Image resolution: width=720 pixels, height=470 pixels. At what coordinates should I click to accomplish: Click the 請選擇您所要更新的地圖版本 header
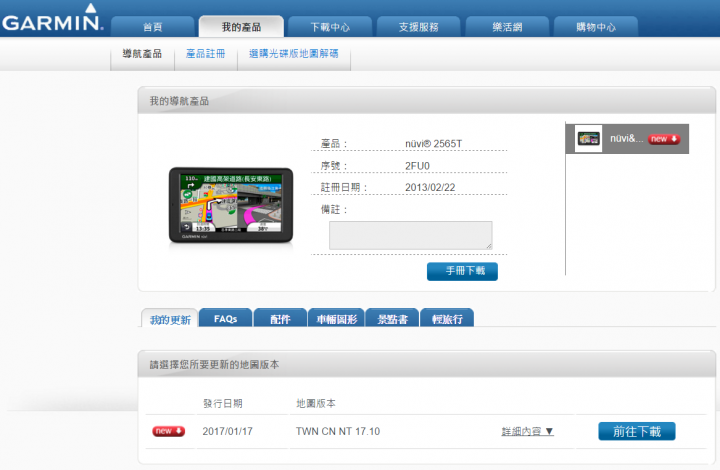click(427, 364)
